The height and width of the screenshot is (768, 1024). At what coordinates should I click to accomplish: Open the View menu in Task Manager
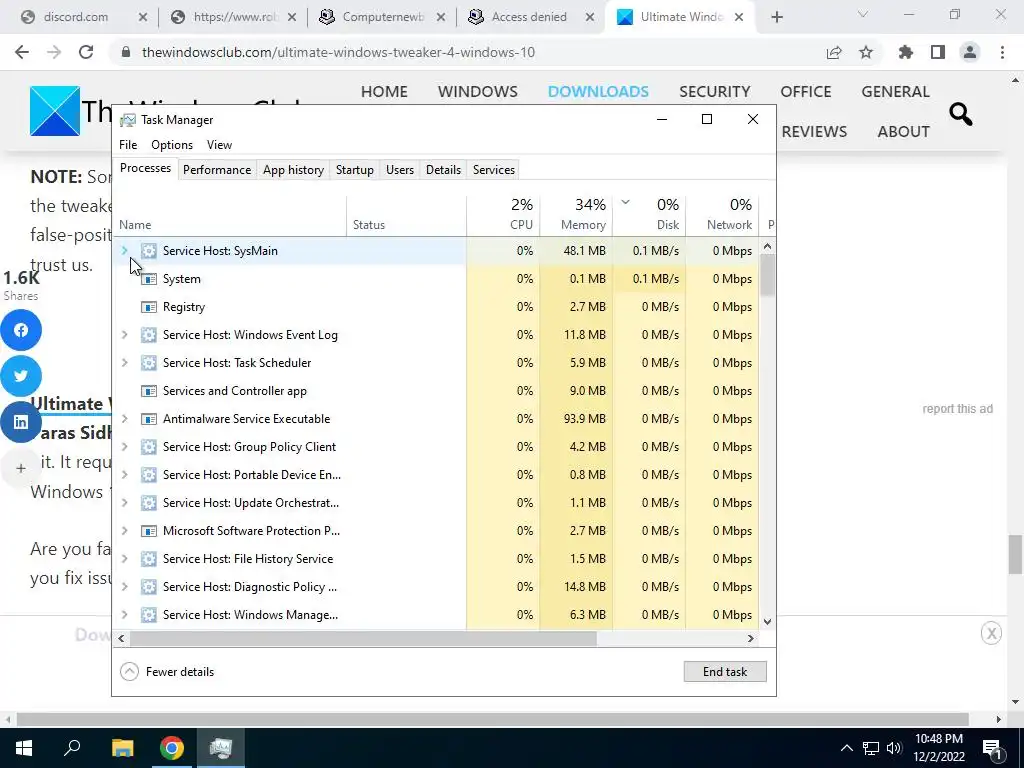point(219,145)
